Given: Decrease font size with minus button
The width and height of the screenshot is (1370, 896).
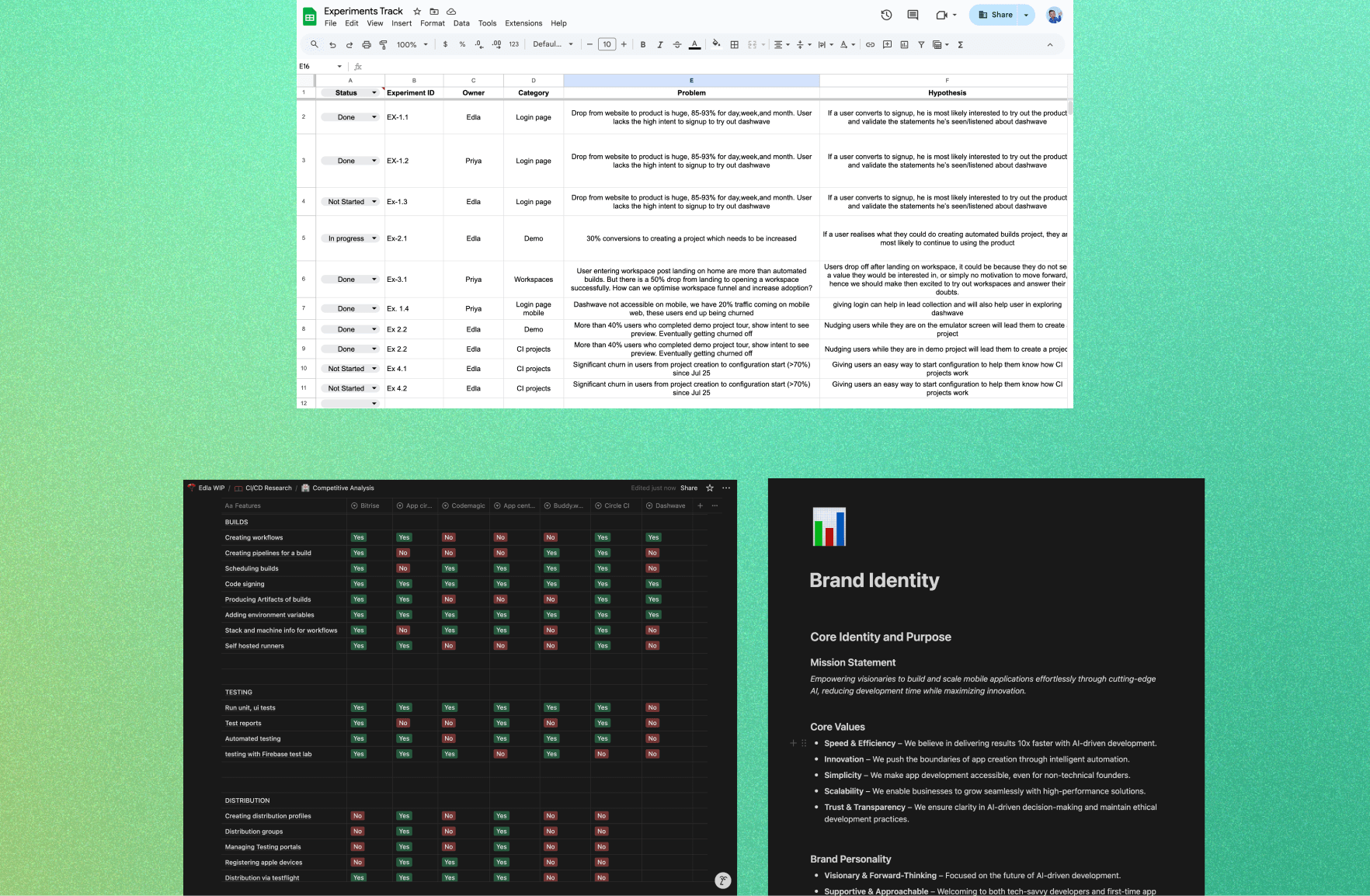Looking at the screenshot, I should 589,44.
